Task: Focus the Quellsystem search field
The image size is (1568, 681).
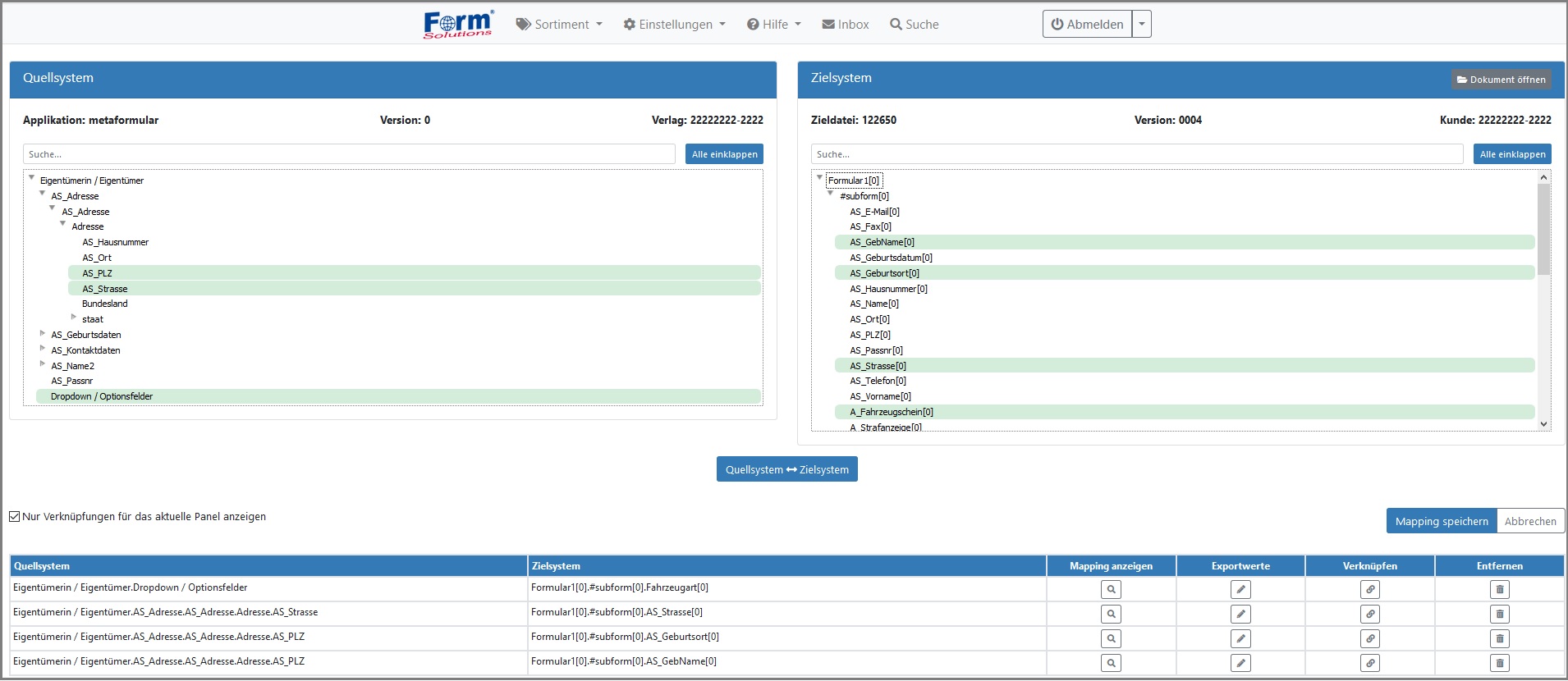Action: coord(349,154)
